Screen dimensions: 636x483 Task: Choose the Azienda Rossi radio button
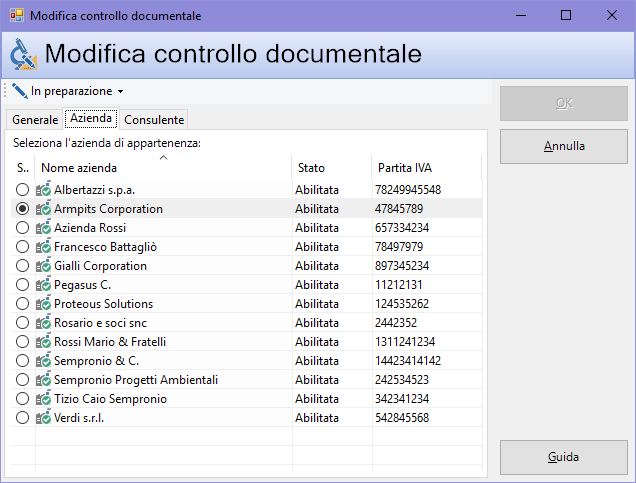pyautogui.click(x=22, y=228)
